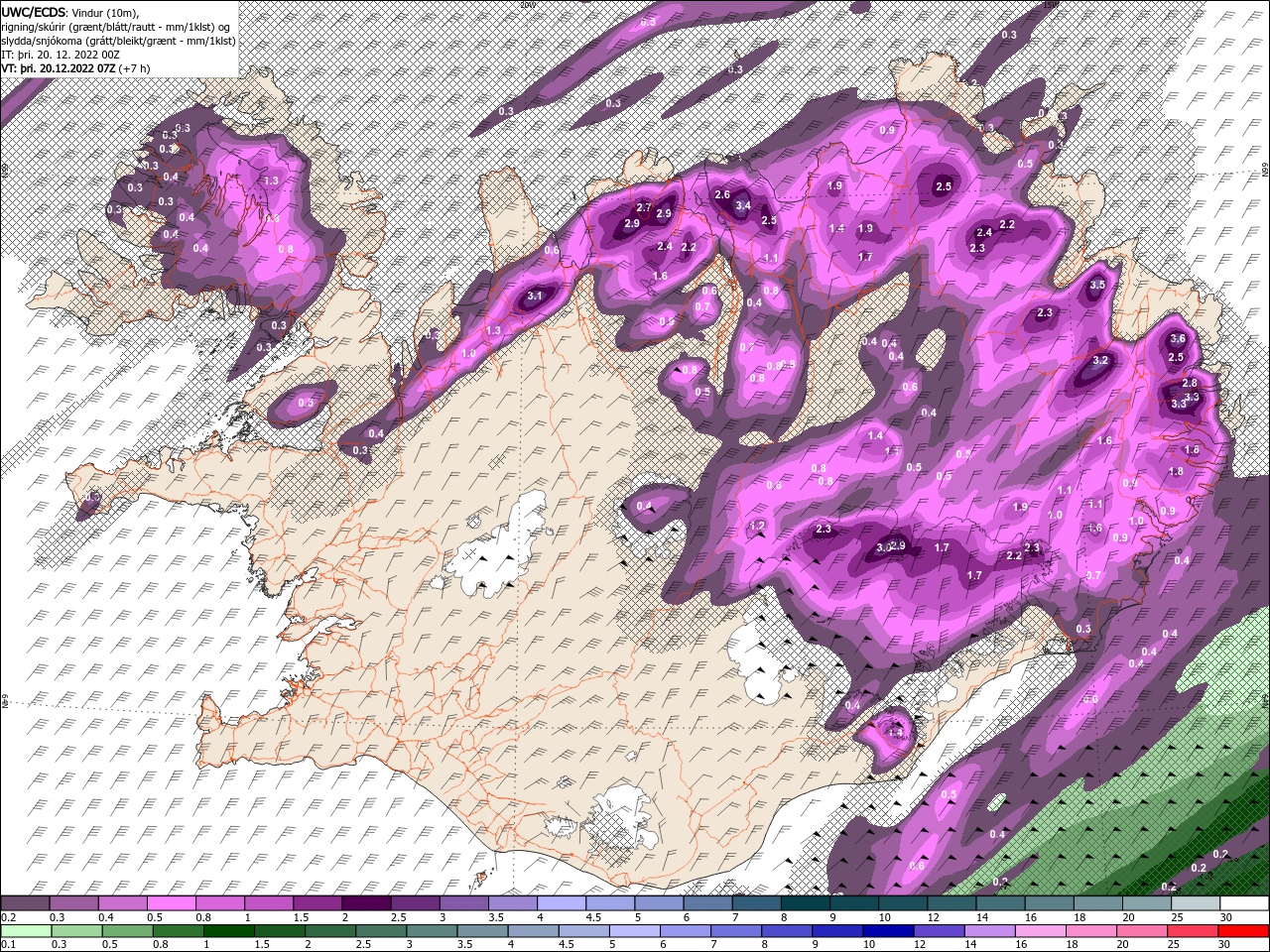Pick the lavender 4.5 swatch in the snow scale

coord(610,902)
